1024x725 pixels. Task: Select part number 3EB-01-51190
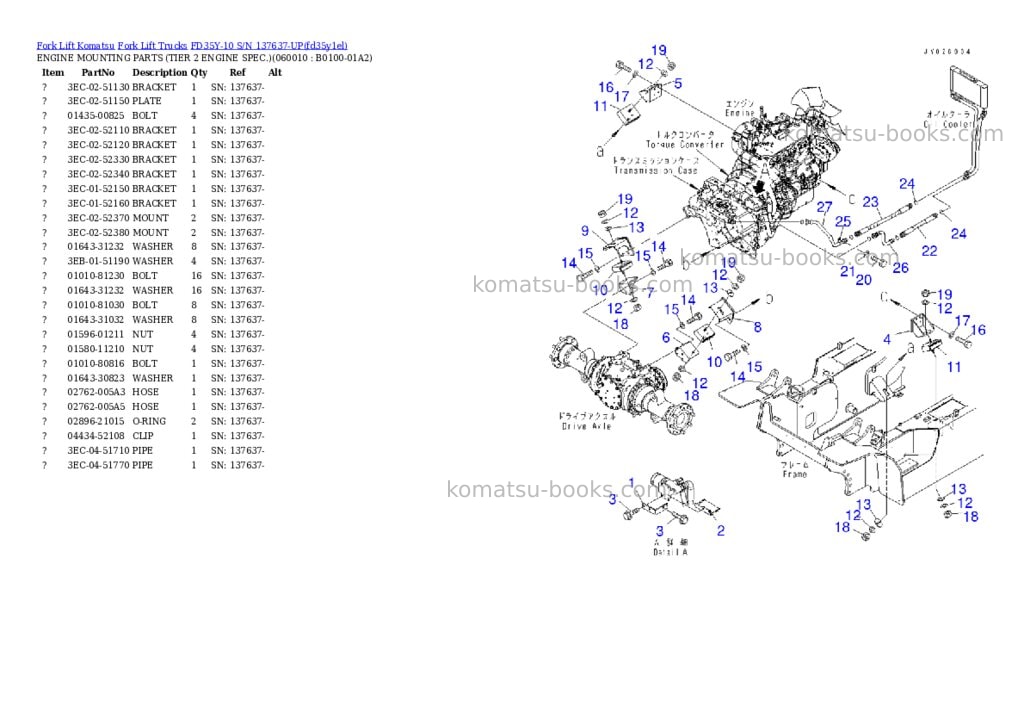[x=98, y=261]
